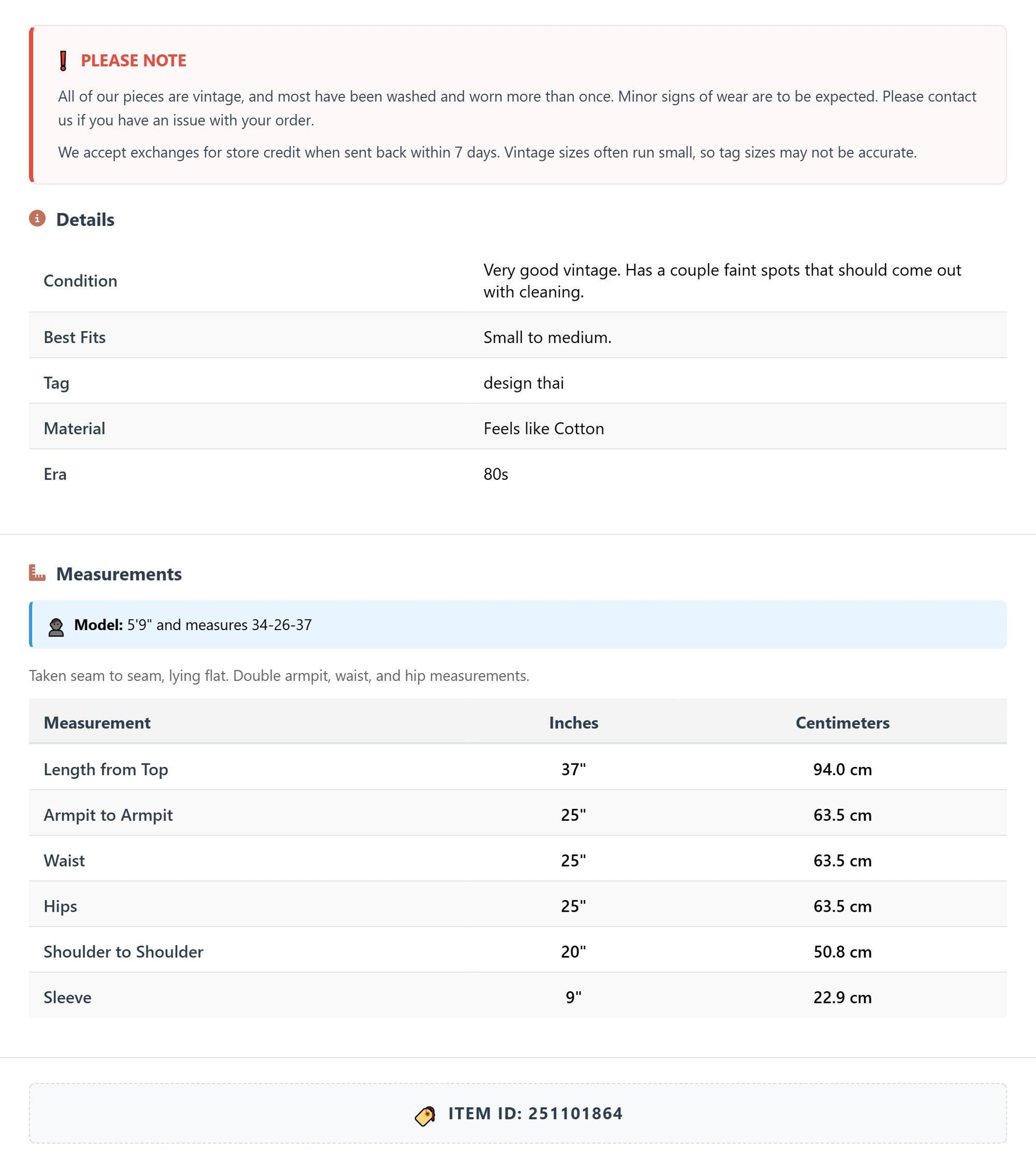Click the Condition row label
The height and width of the screenshot is (1169, 1036).
[80, 281]
